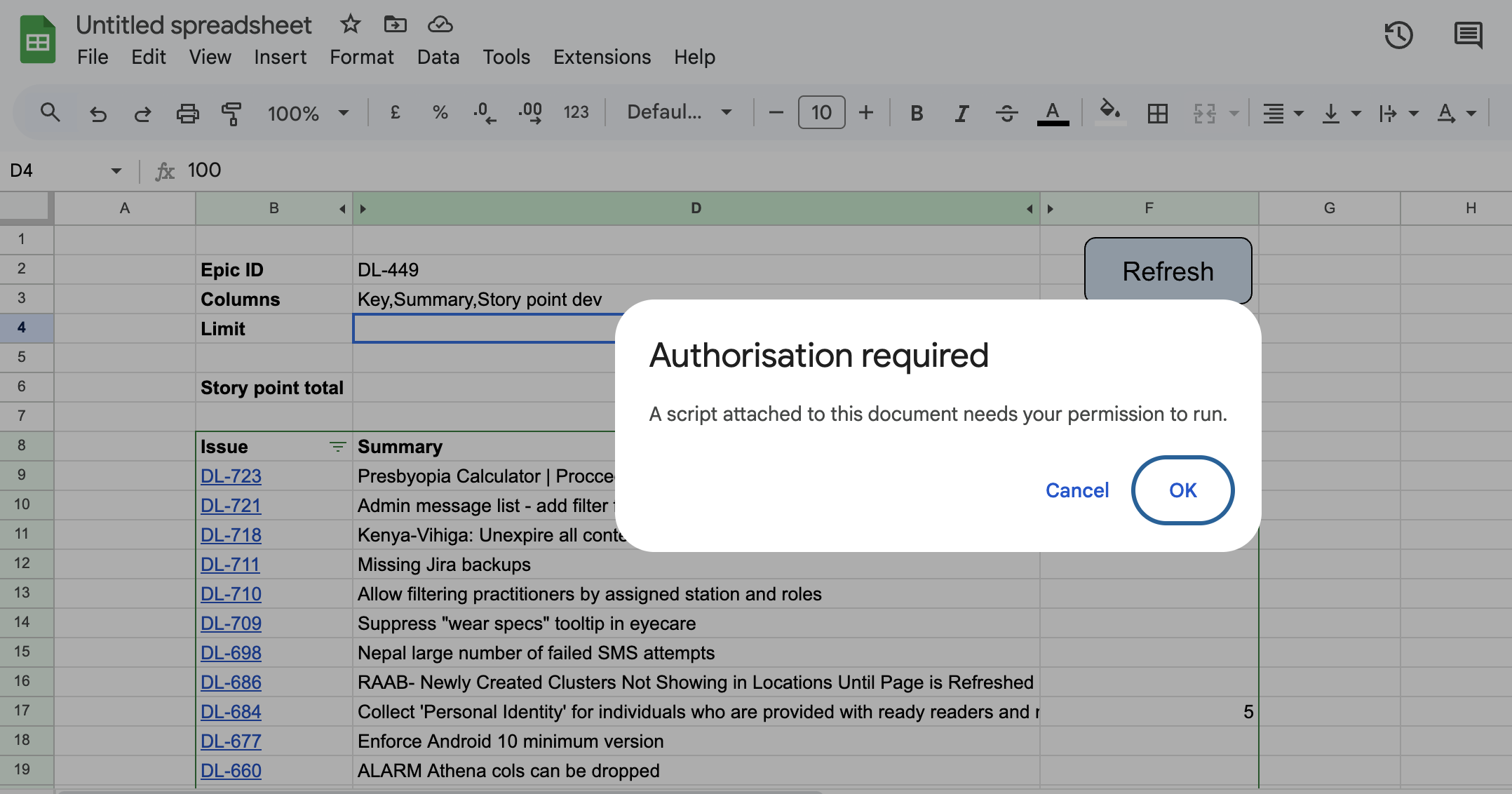Click the text color underline A icon
Screen dimensions: 1512x794
[x=1053, y=112]
